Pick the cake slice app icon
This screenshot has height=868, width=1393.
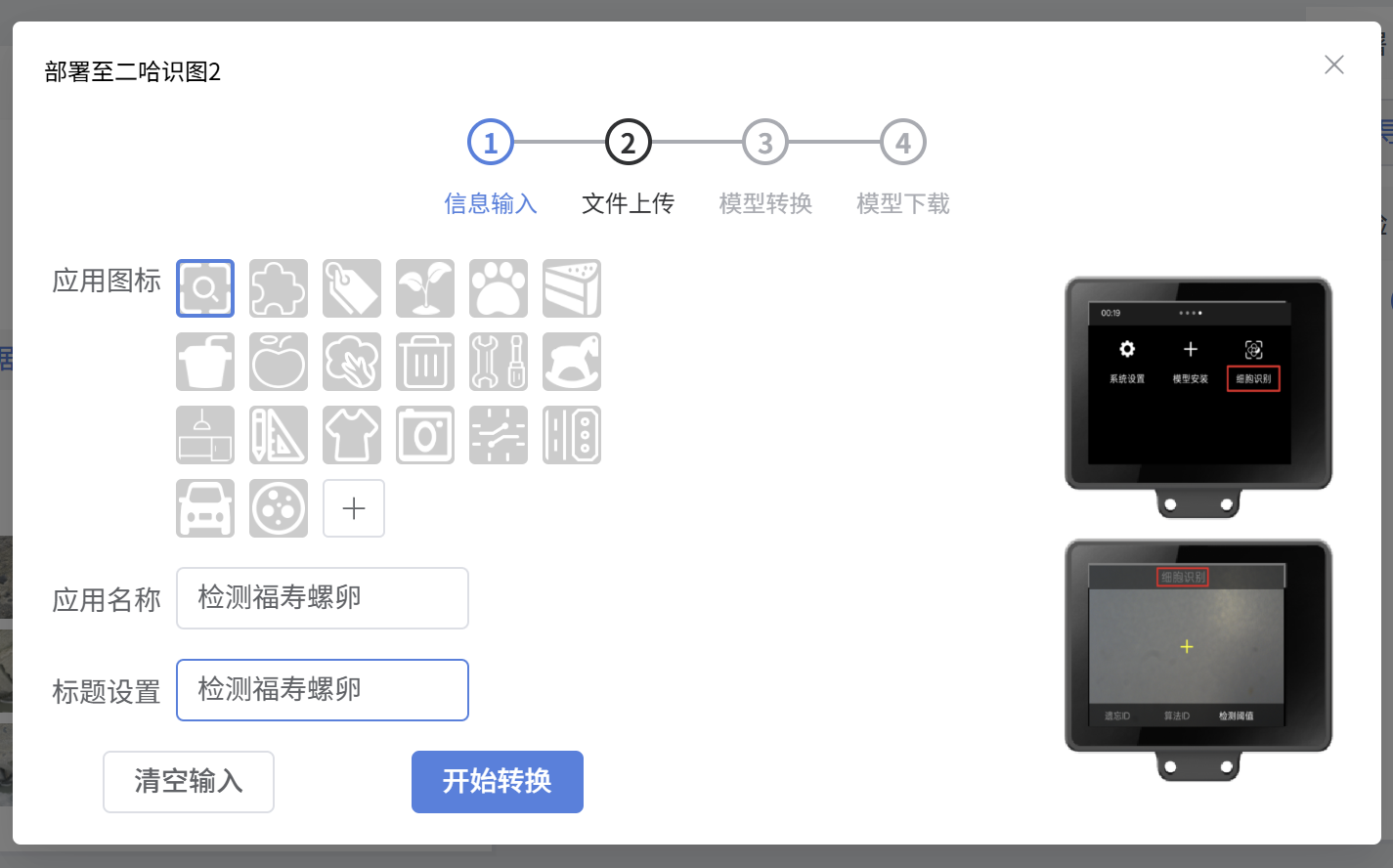572,288
